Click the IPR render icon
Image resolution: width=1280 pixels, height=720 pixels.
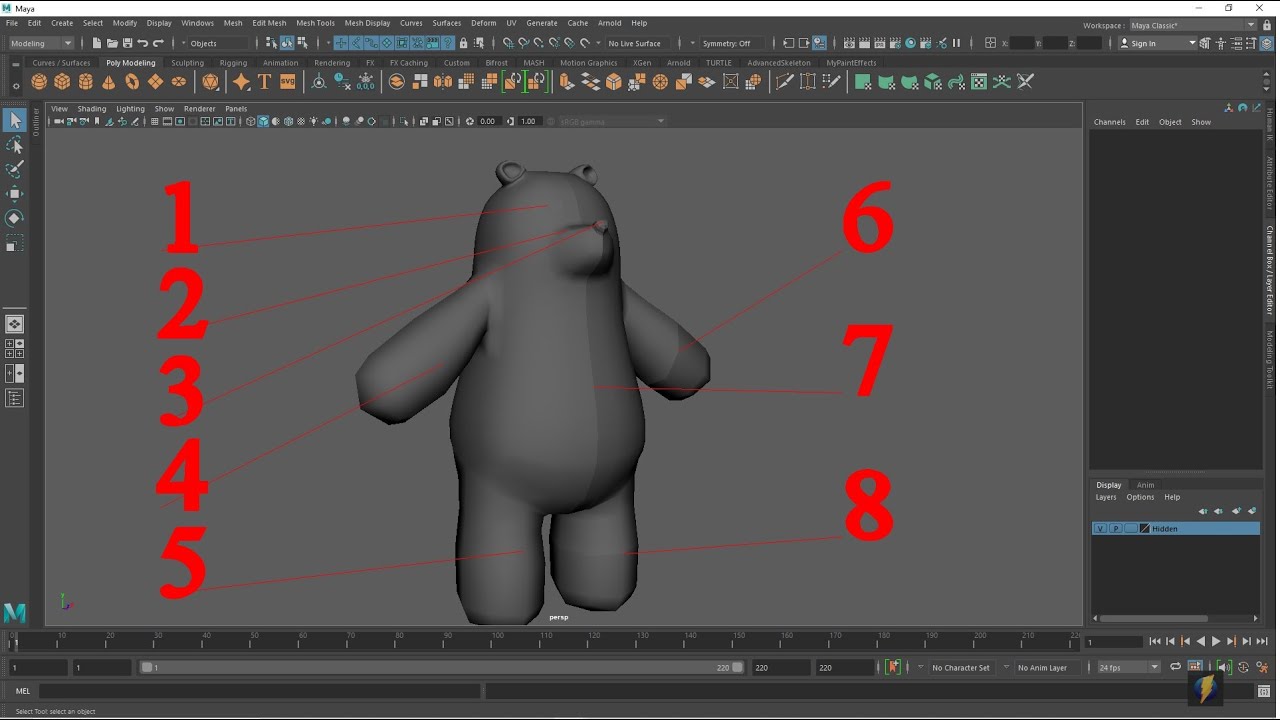[880, 43]
